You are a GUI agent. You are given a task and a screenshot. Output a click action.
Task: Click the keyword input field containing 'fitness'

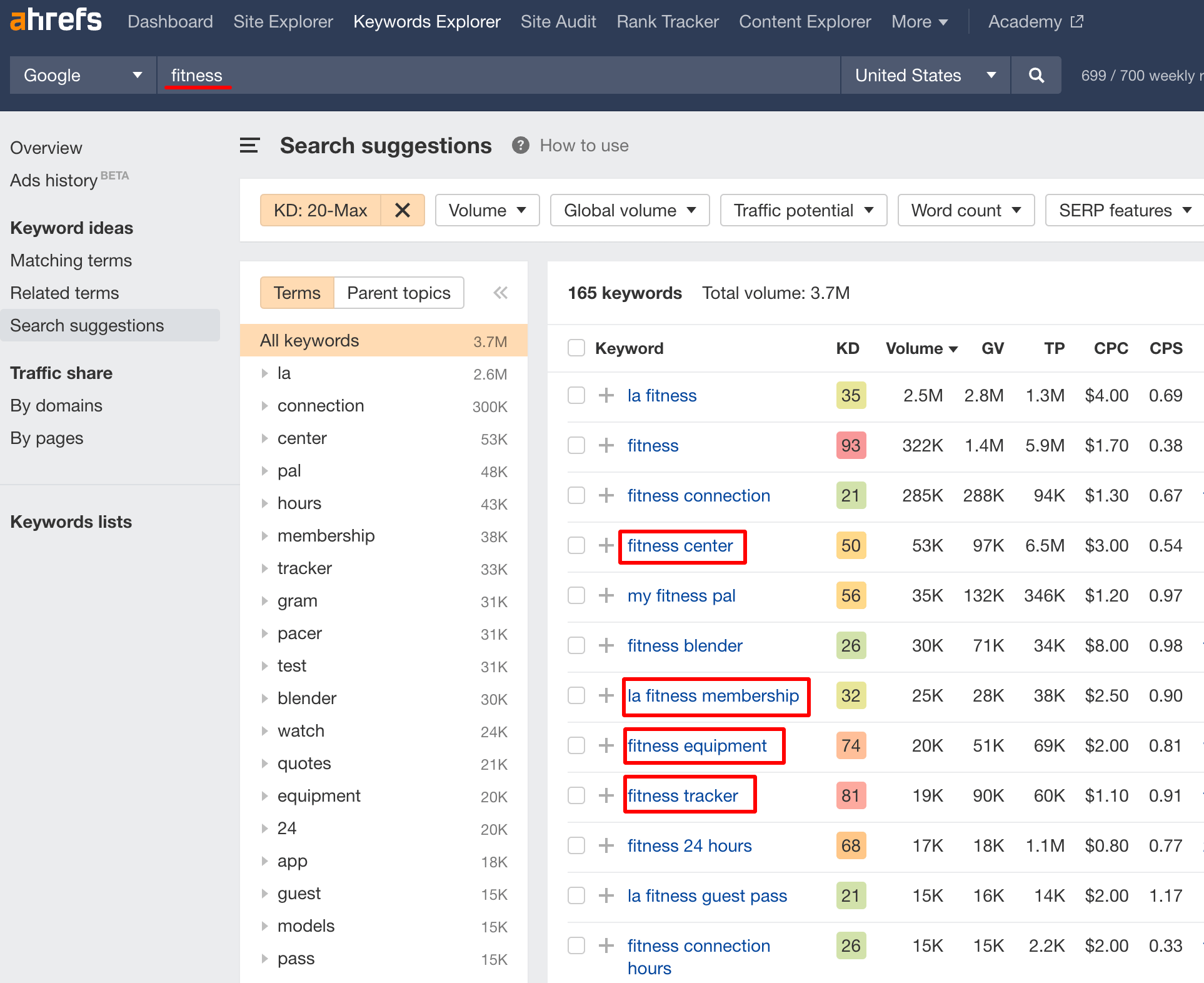498,75
